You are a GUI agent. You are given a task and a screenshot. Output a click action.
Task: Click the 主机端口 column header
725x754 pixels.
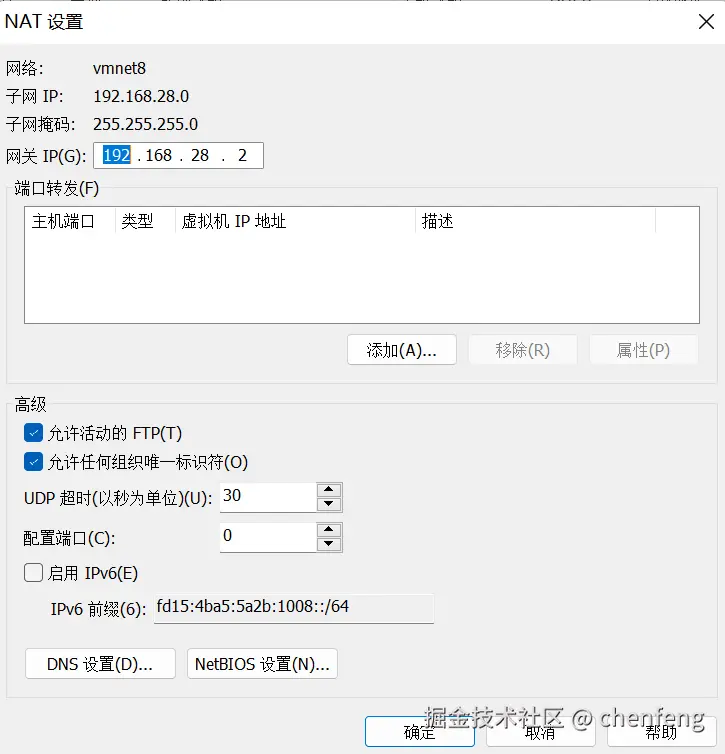70,221
